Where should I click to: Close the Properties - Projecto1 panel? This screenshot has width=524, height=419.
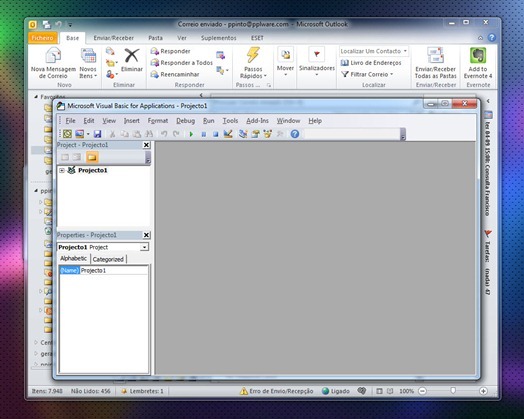click(146, 235)
